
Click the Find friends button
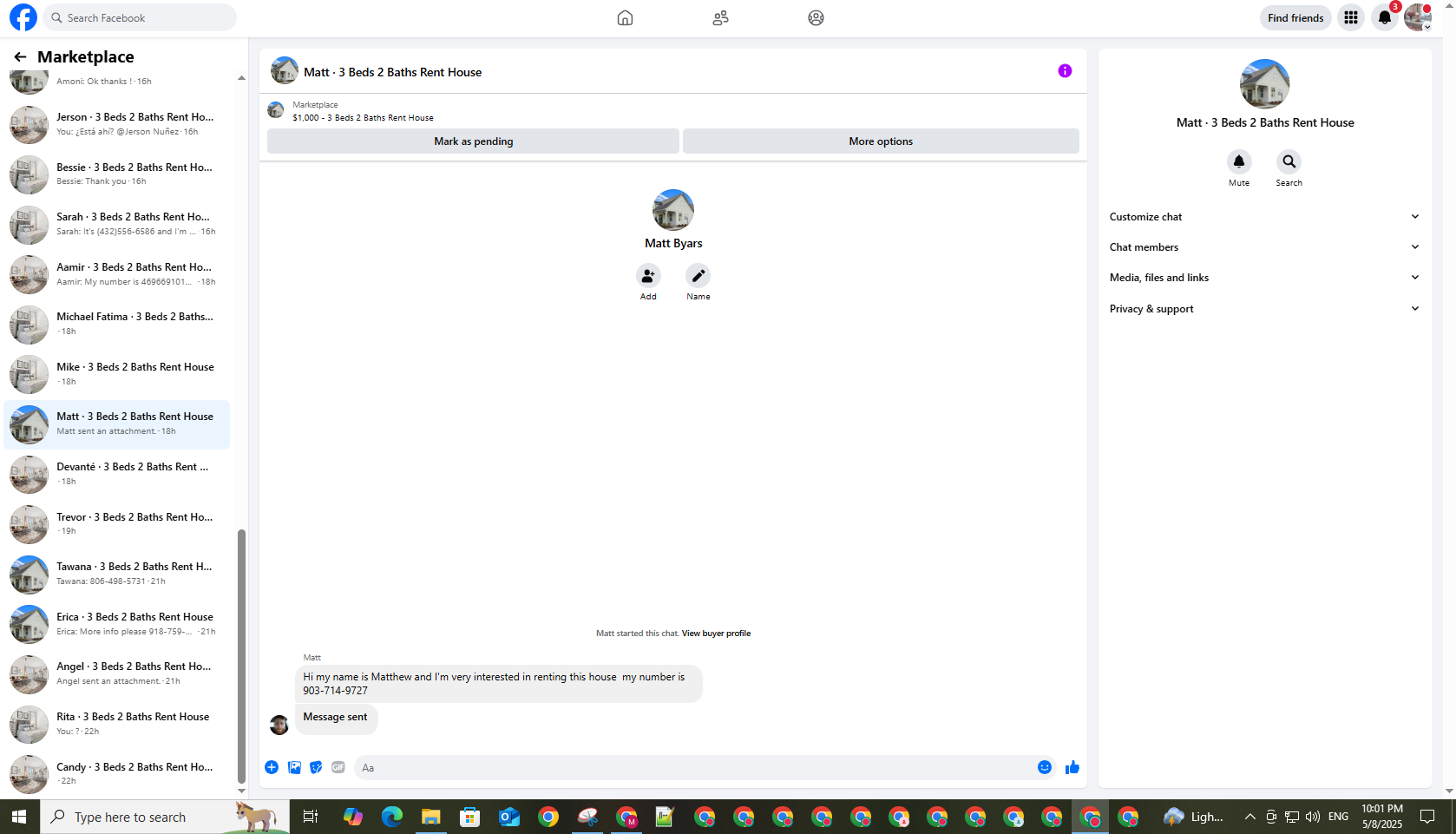1295,17
